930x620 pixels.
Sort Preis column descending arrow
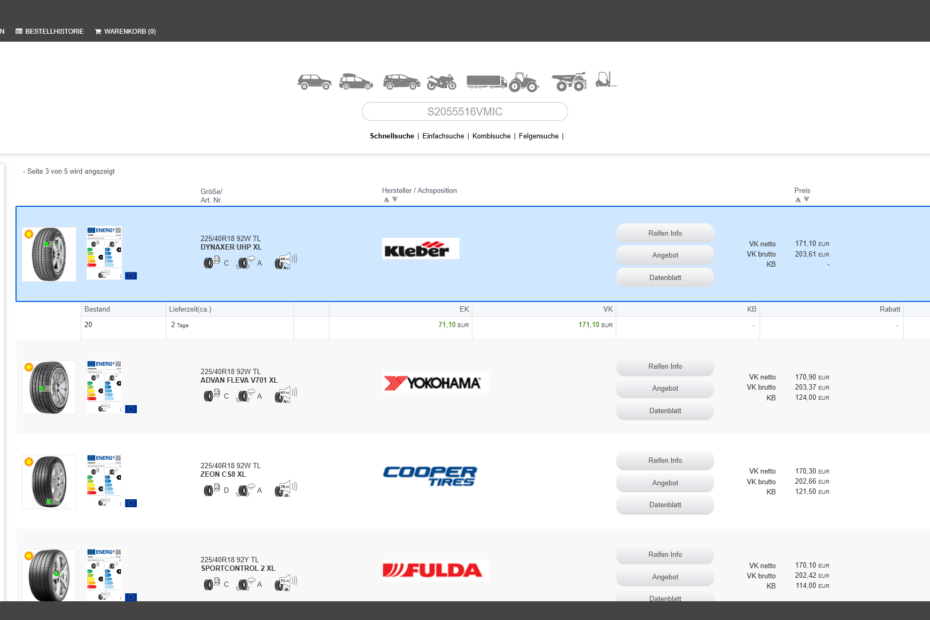807,199
